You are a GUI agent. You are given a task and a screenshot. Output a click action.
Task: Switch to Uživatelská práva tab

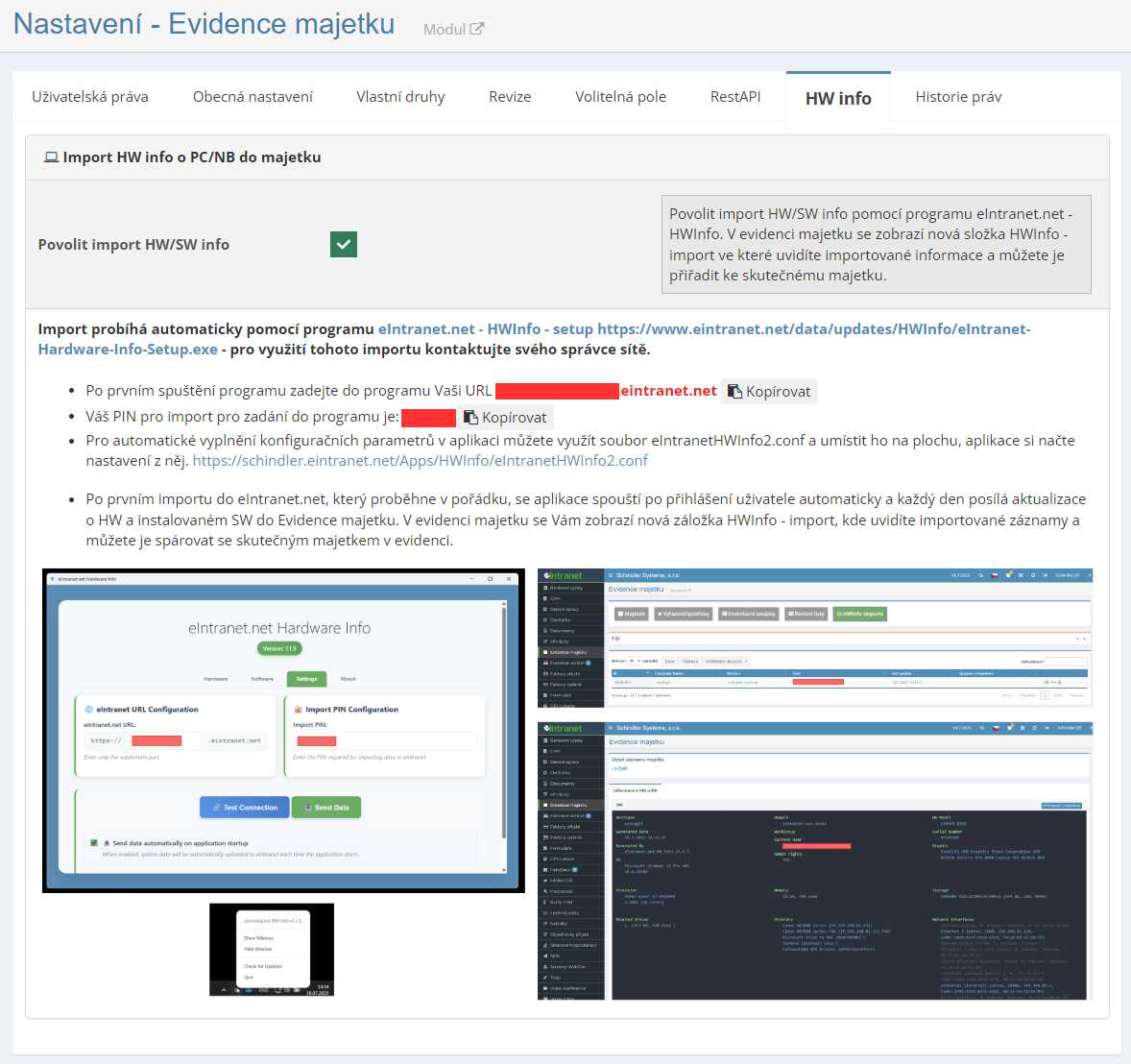90,97
